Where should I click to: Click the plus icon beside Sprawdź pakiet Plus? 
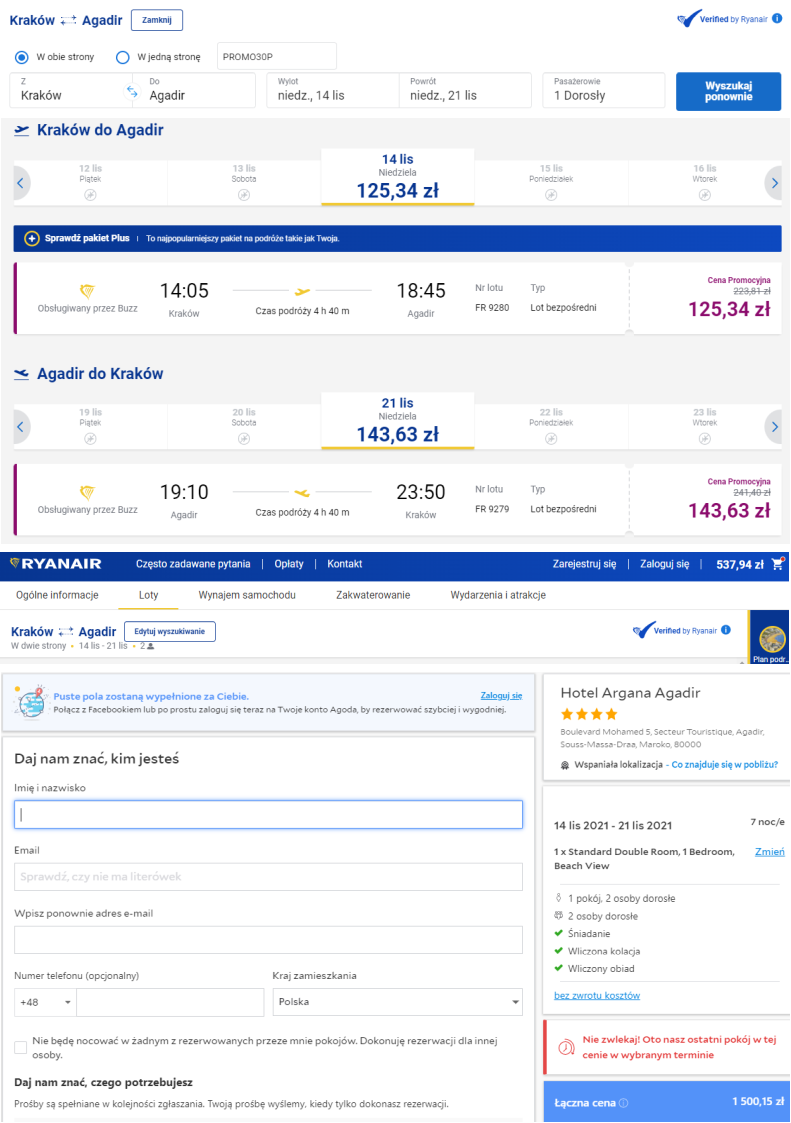pos(32,238)
